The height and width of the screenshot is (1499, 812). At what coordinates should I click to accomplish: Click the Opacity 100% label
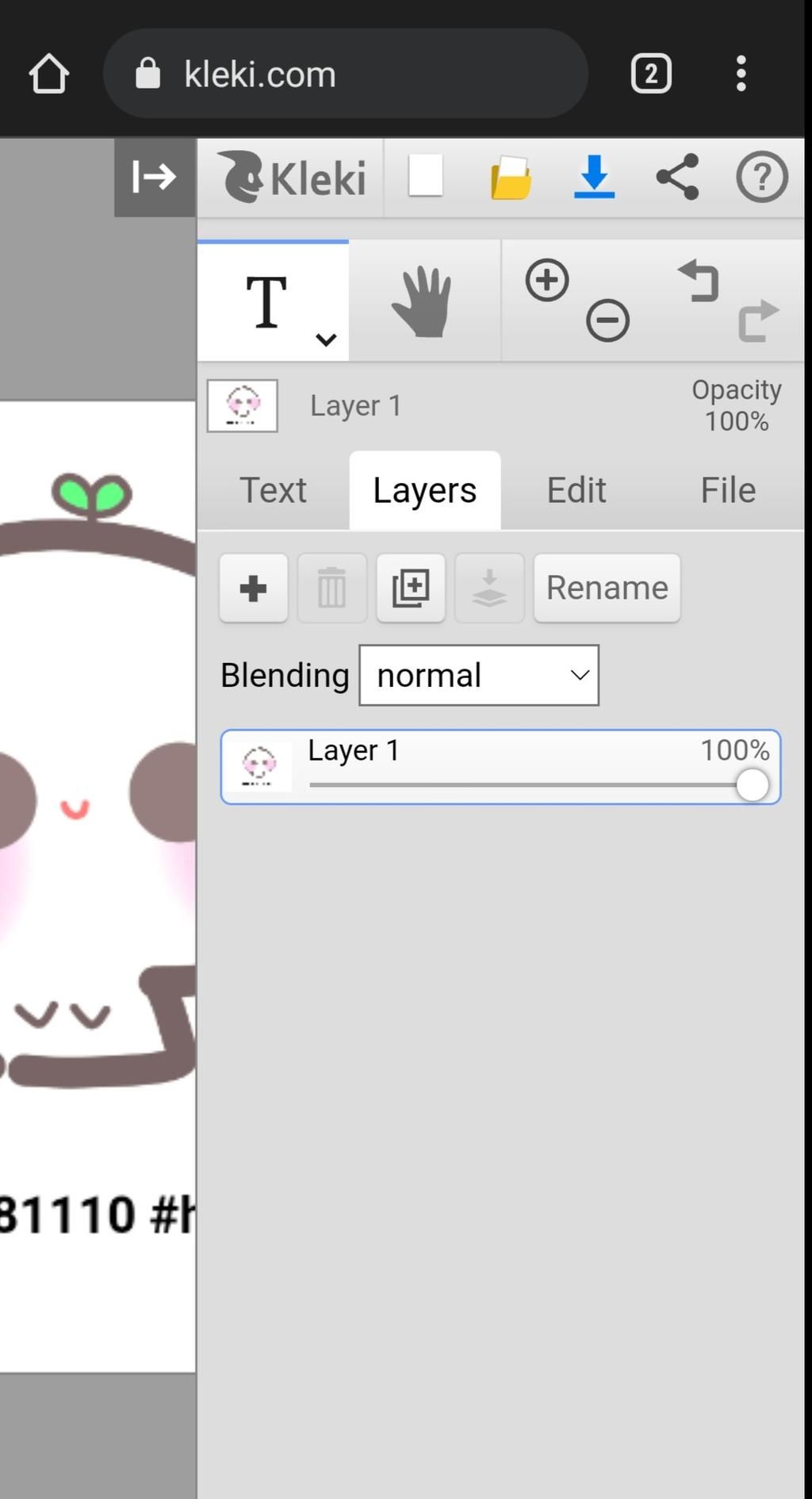(737, 405)
